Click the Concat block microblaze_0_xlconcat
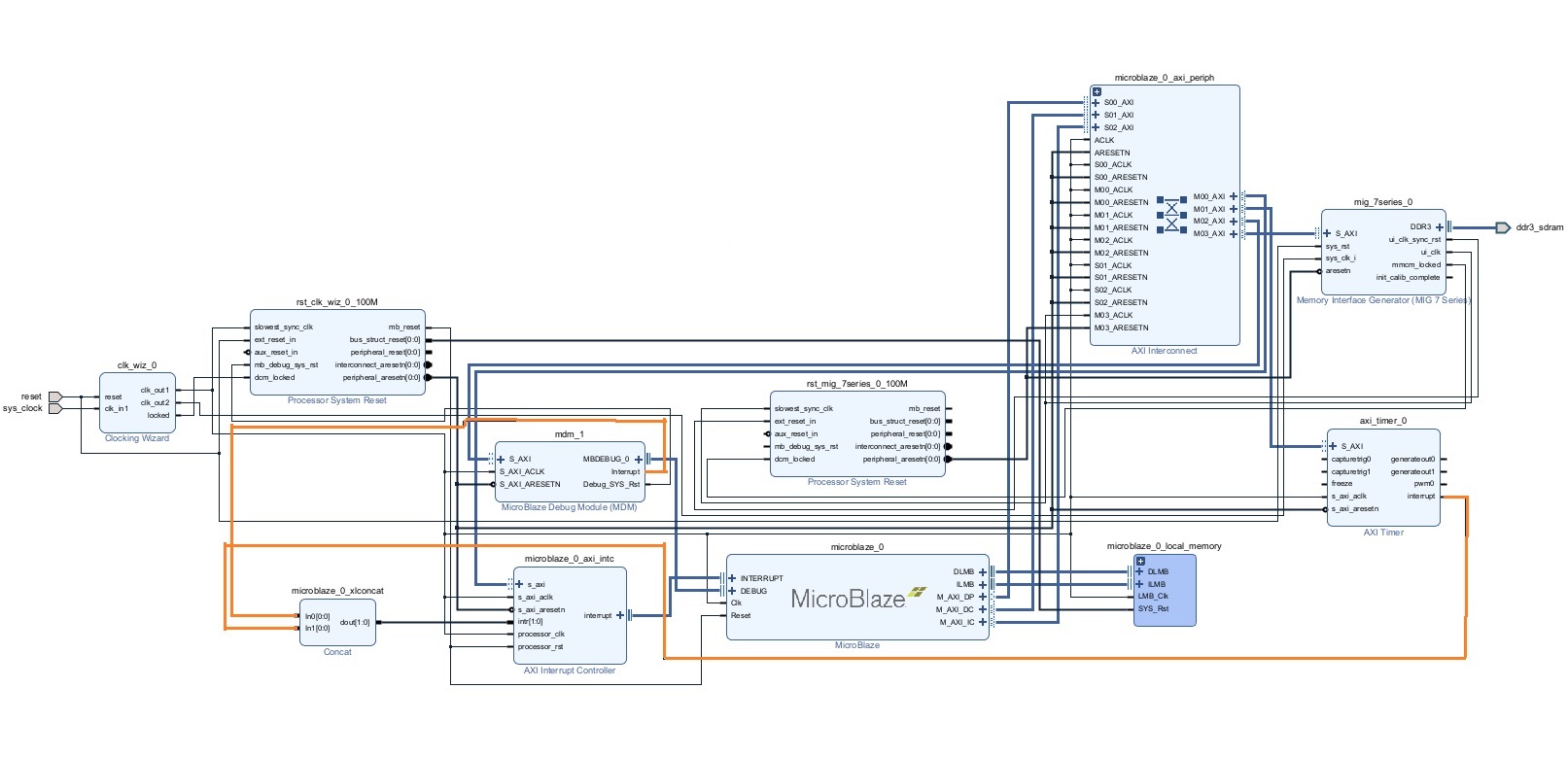The image size is (1568, 757). tap(337, 622)
